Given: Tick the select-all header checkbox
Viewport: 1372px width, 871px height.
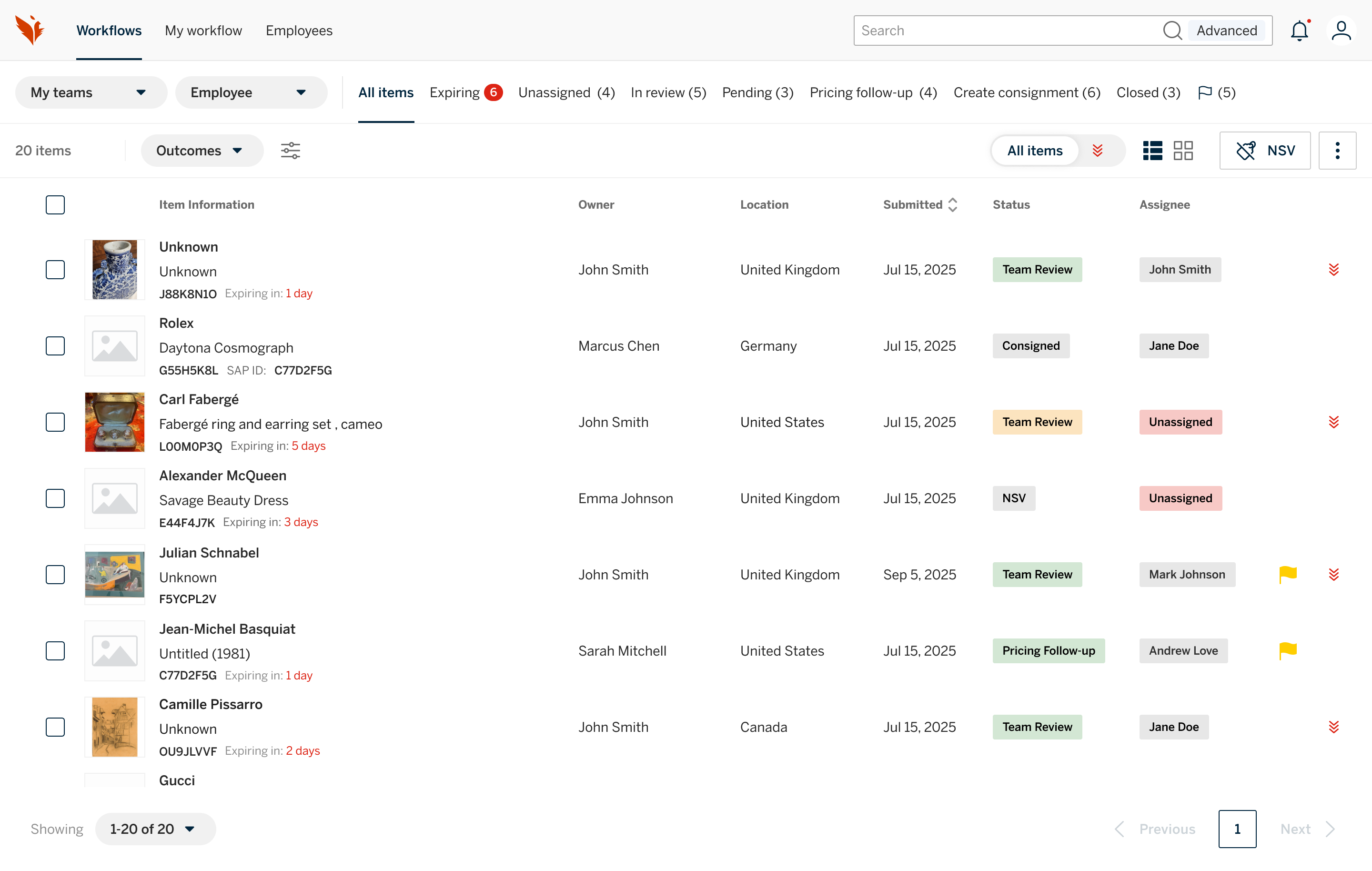Looking at the screenshot, I should [55, 204].
